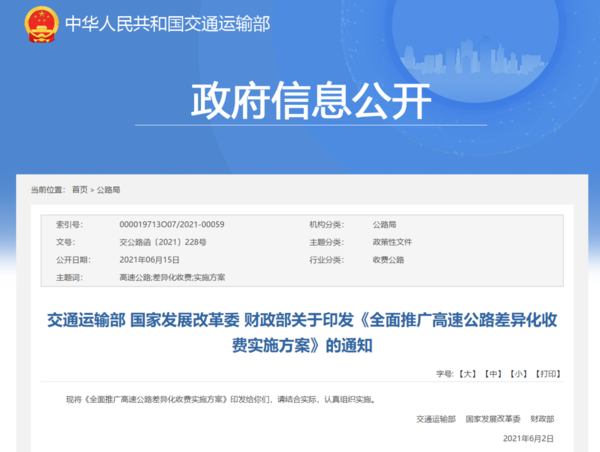The image size is (600, 452).
Task: Open the 首页 breadcrumb link
Action: coord(79,189)
